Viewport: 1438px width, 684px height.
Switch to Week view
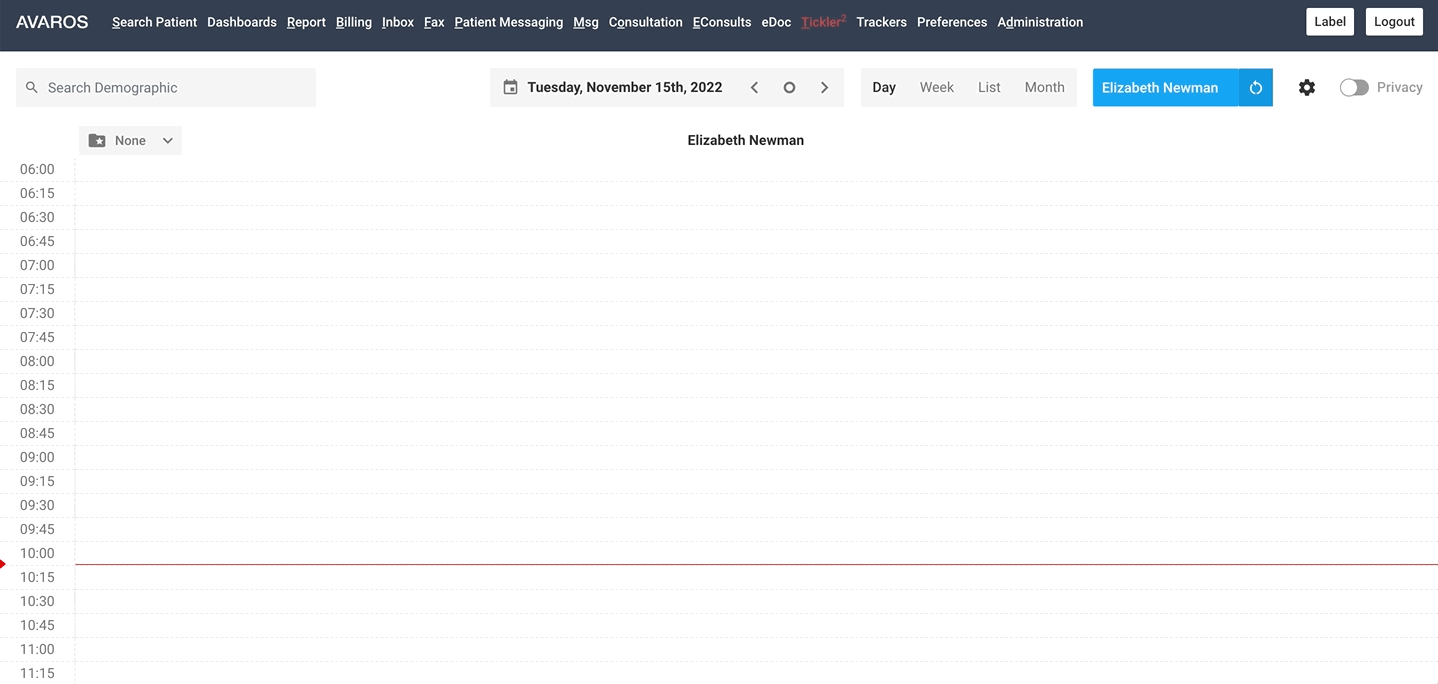click(x=936, y=87)
